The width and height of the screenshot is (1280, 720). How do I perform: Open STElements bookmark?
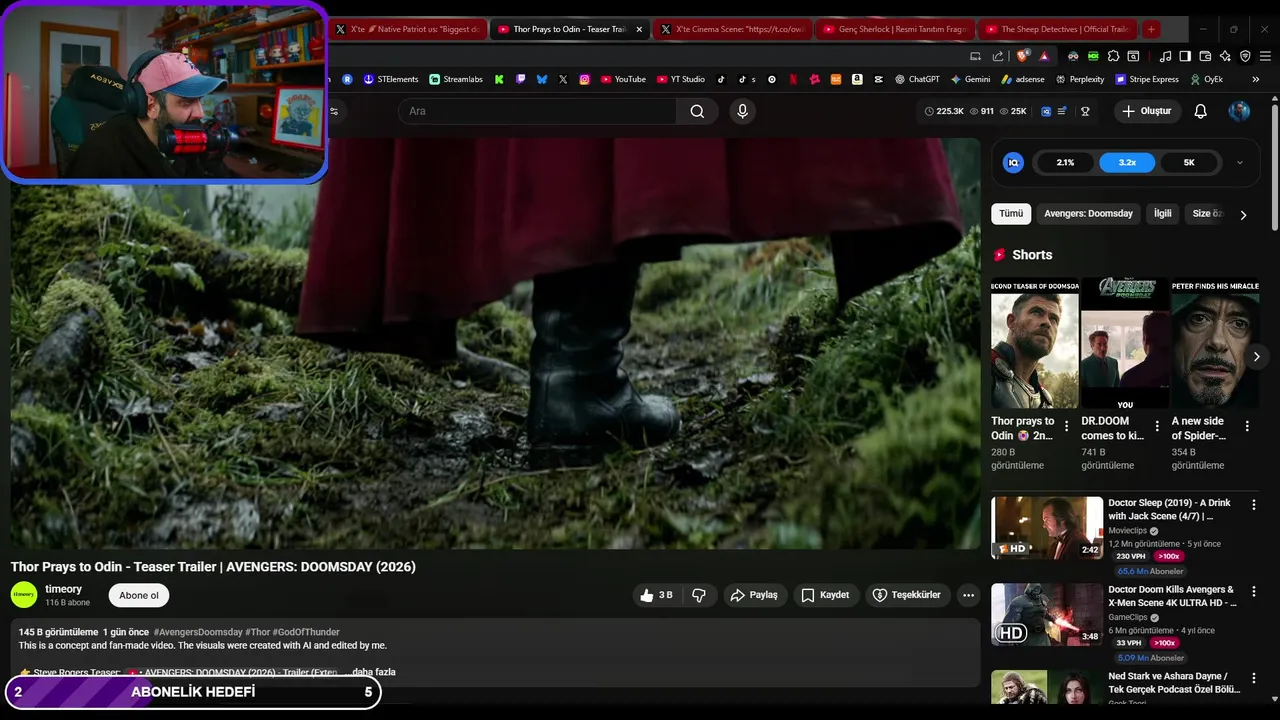click(391, 79)
